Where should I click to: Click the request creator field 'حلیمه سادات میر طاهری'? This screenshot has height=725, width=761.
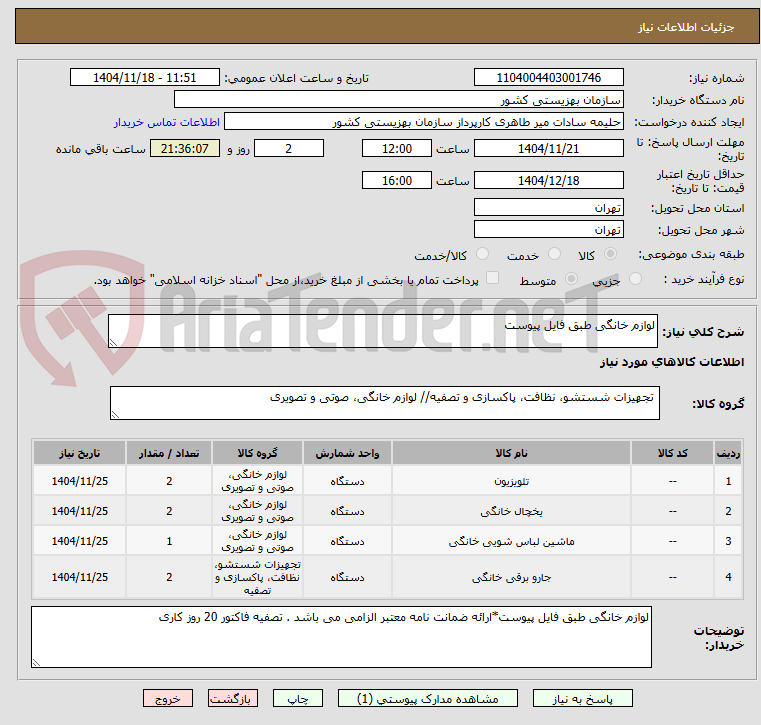(x=424, y=122)
